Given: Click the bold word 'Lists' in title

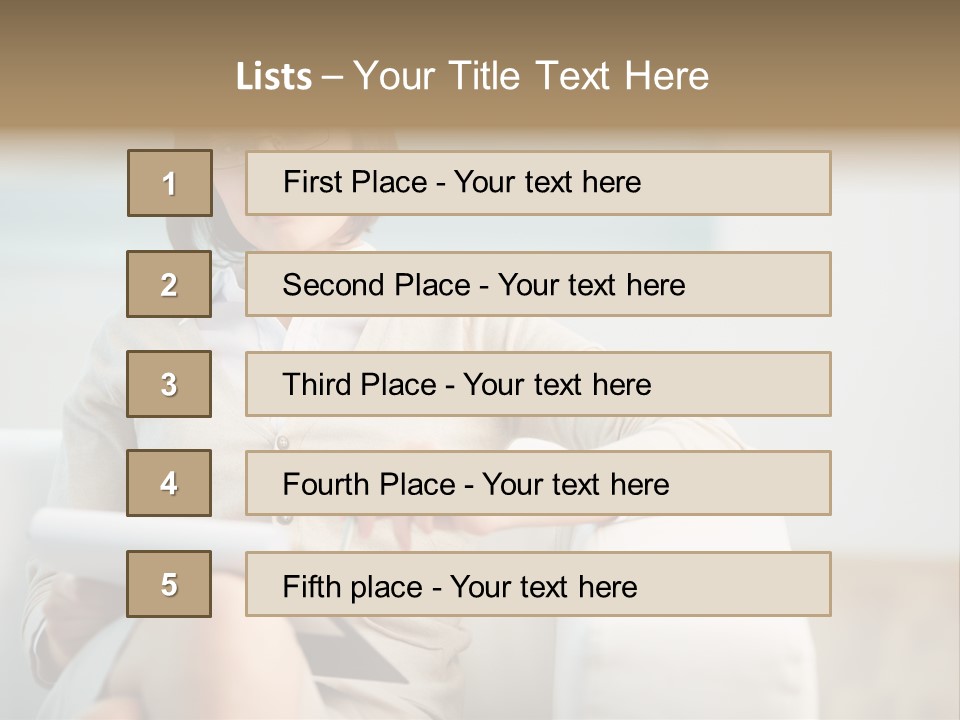Looking at the screenshot, I should pos(273,76).
